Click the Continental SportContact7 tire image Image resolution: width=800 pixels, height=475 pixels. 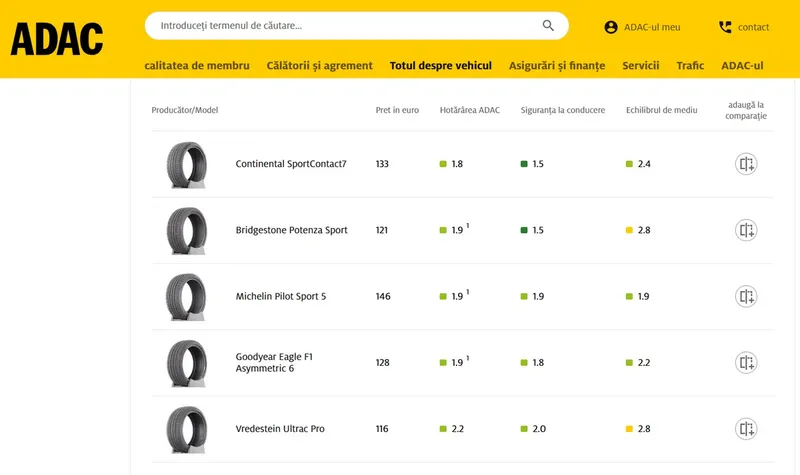(x=187, y=165)
